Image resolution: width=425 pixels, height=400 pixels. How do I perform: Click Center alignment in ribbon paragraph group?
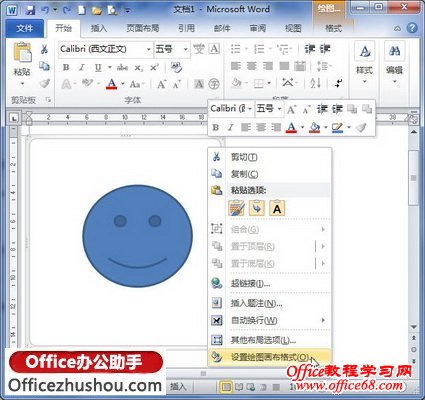(252, 66)
